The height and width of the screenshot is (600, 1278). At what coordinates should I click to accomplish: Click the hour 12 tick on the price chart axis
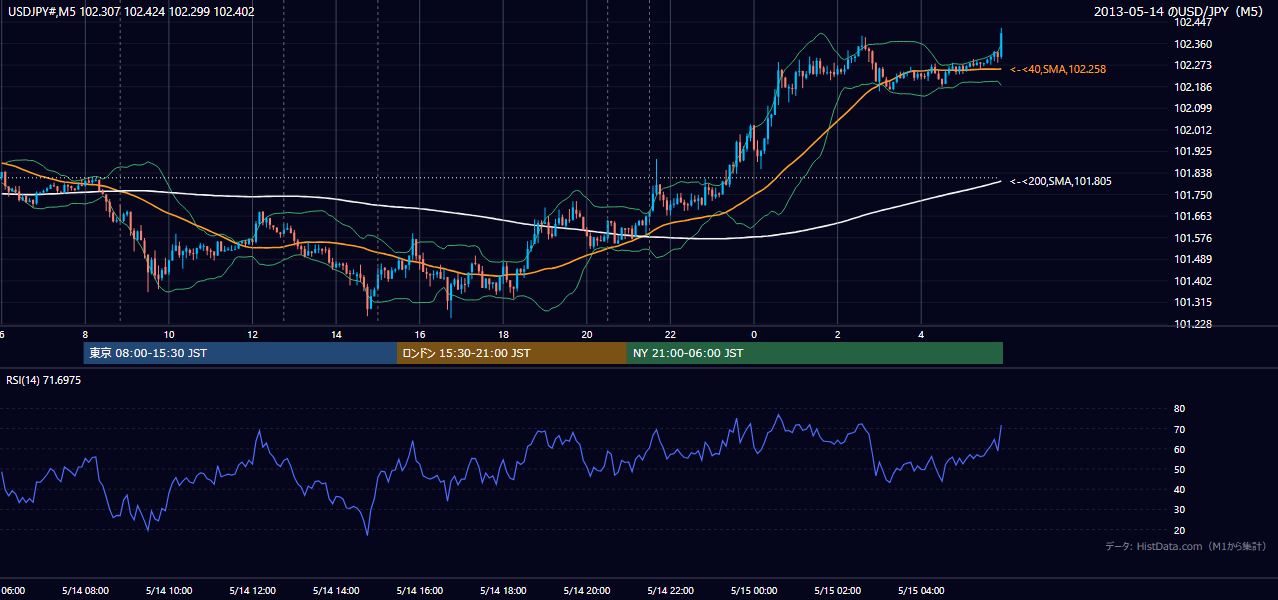pos(252,334)
